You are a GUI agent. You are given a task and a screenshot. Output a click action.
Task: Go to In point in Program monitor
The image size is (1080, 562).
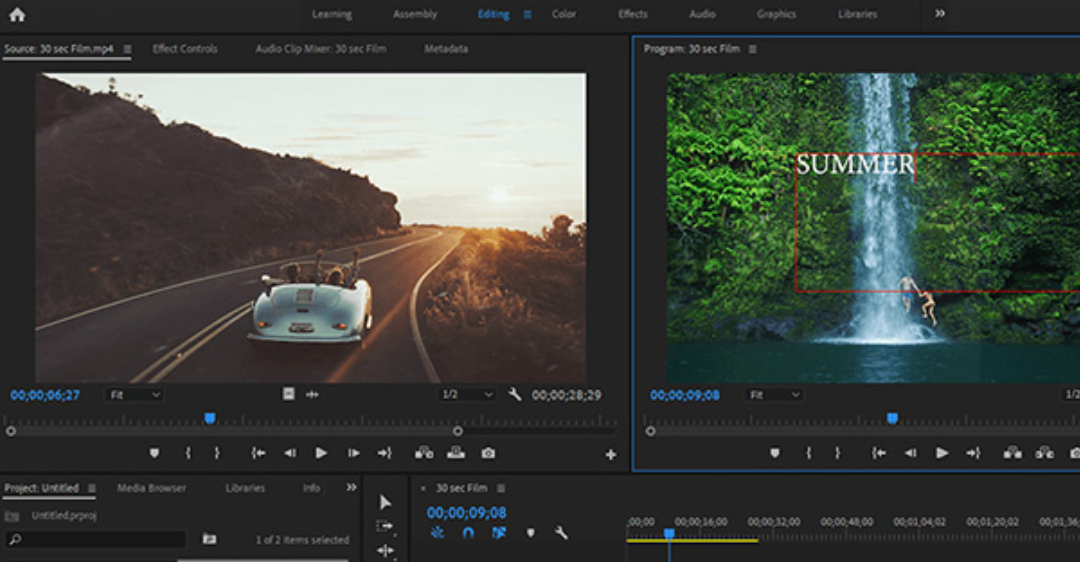[x=879, y=453]
